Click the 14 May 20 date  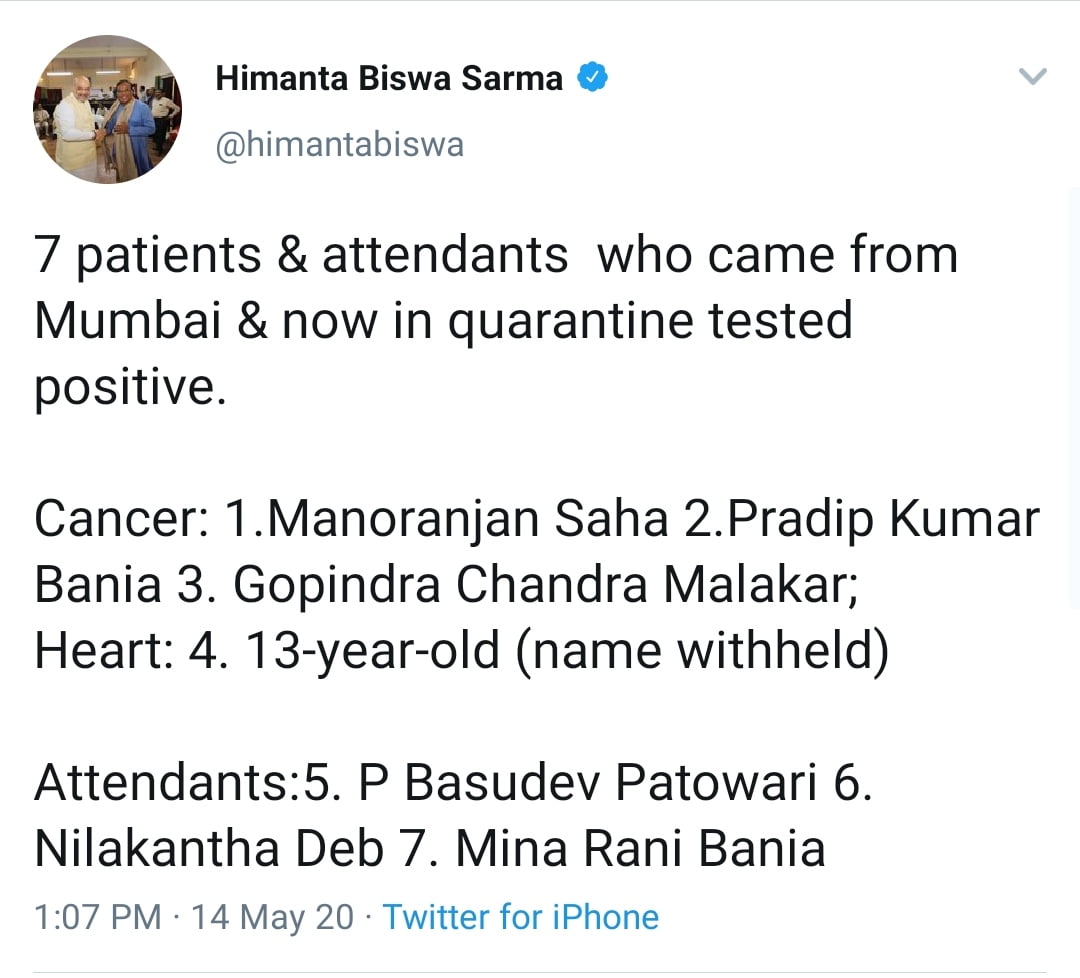click(x=272, y=917)
